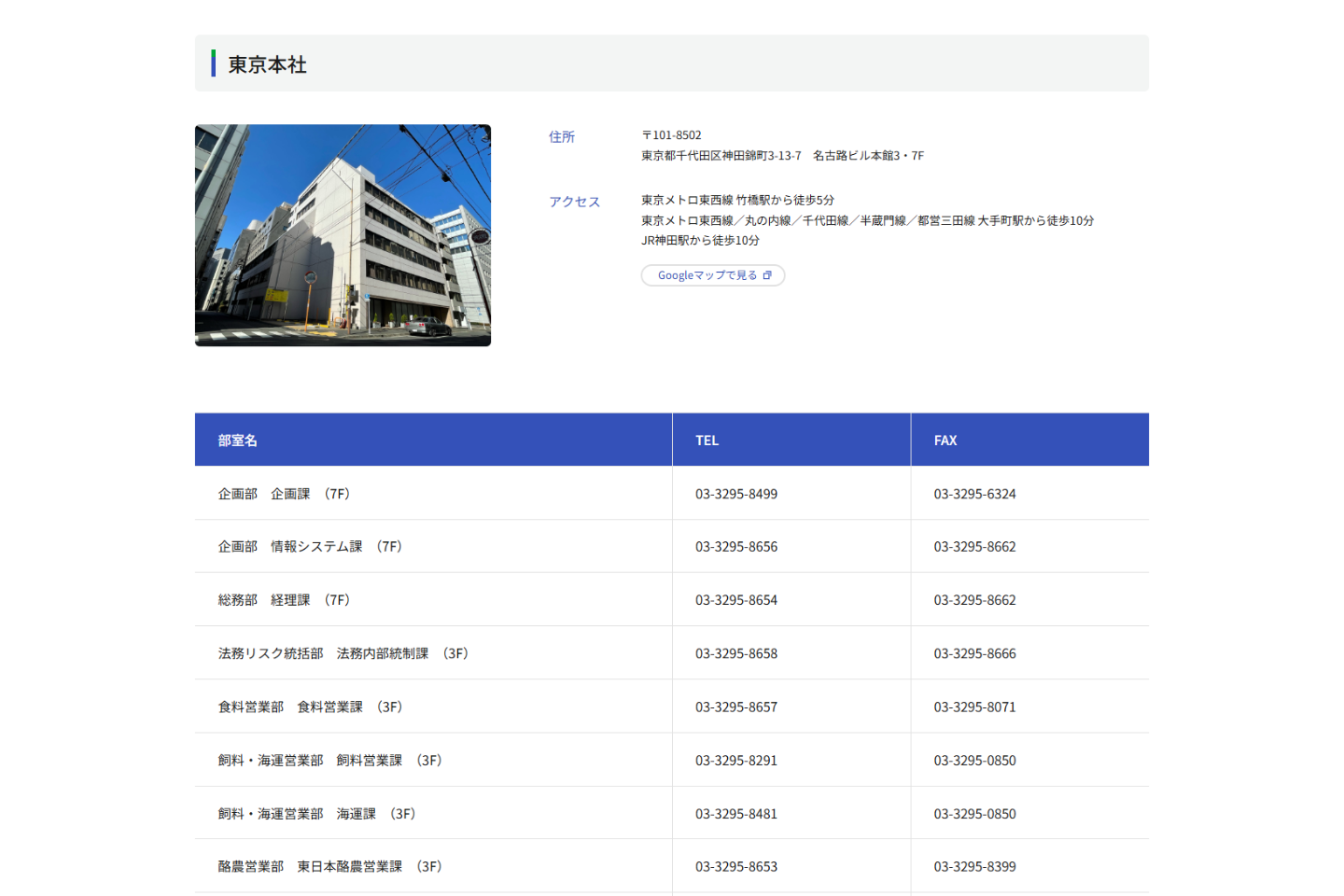Select the 住所 label

point(562,137)
